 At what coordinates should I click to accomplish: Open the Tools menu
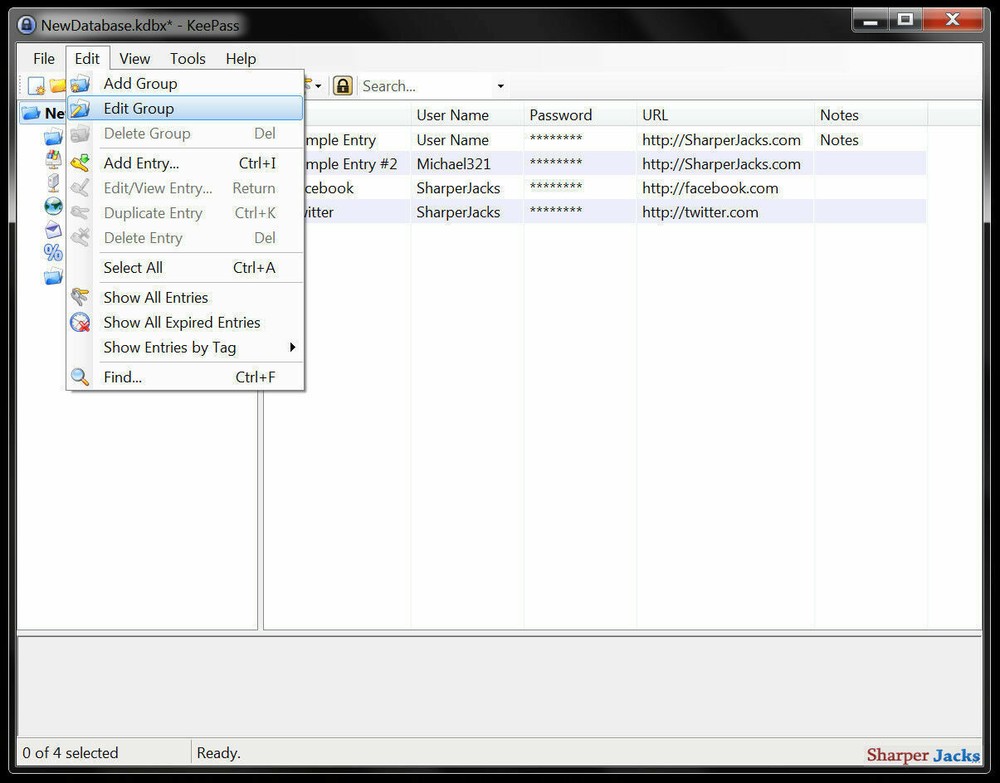click(187, 58)
